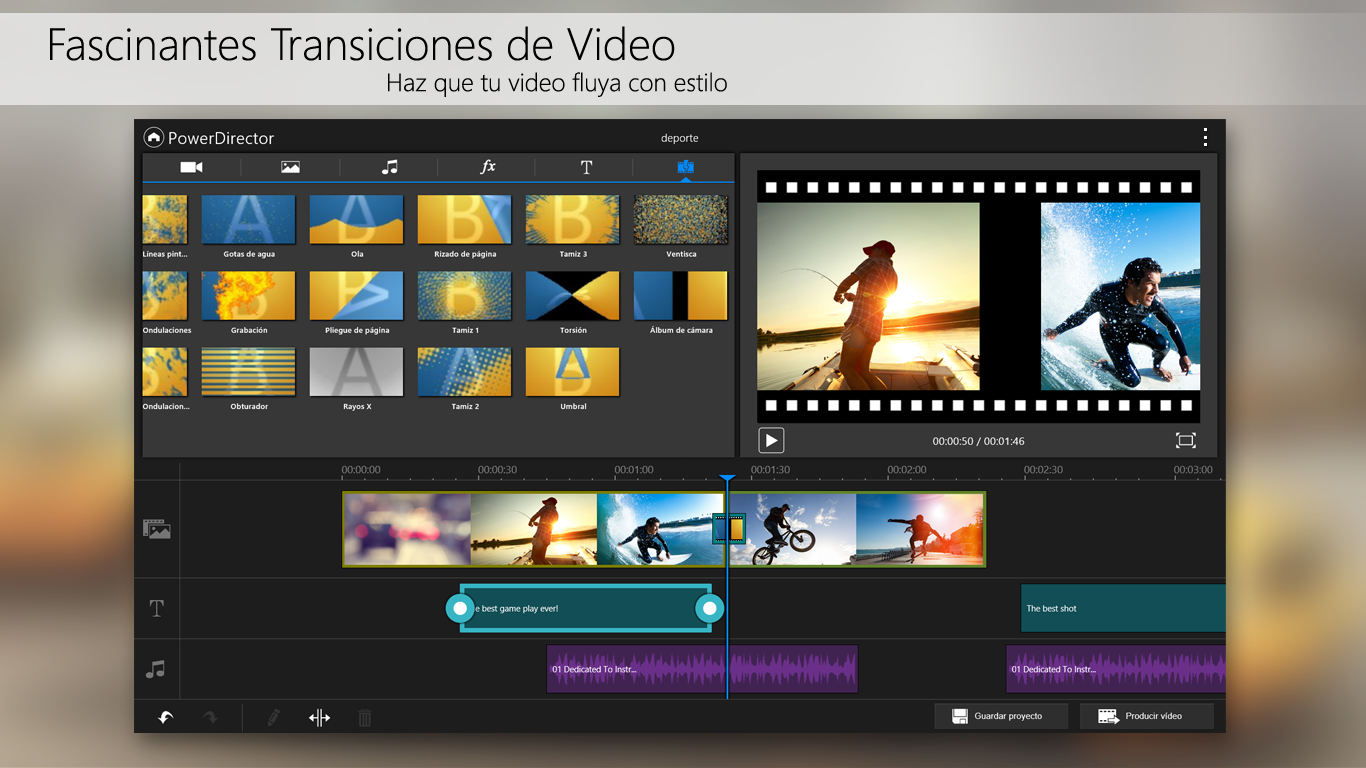Play the preview video
The height and width of the screenshot is (768, 1366).
point(771,440)
